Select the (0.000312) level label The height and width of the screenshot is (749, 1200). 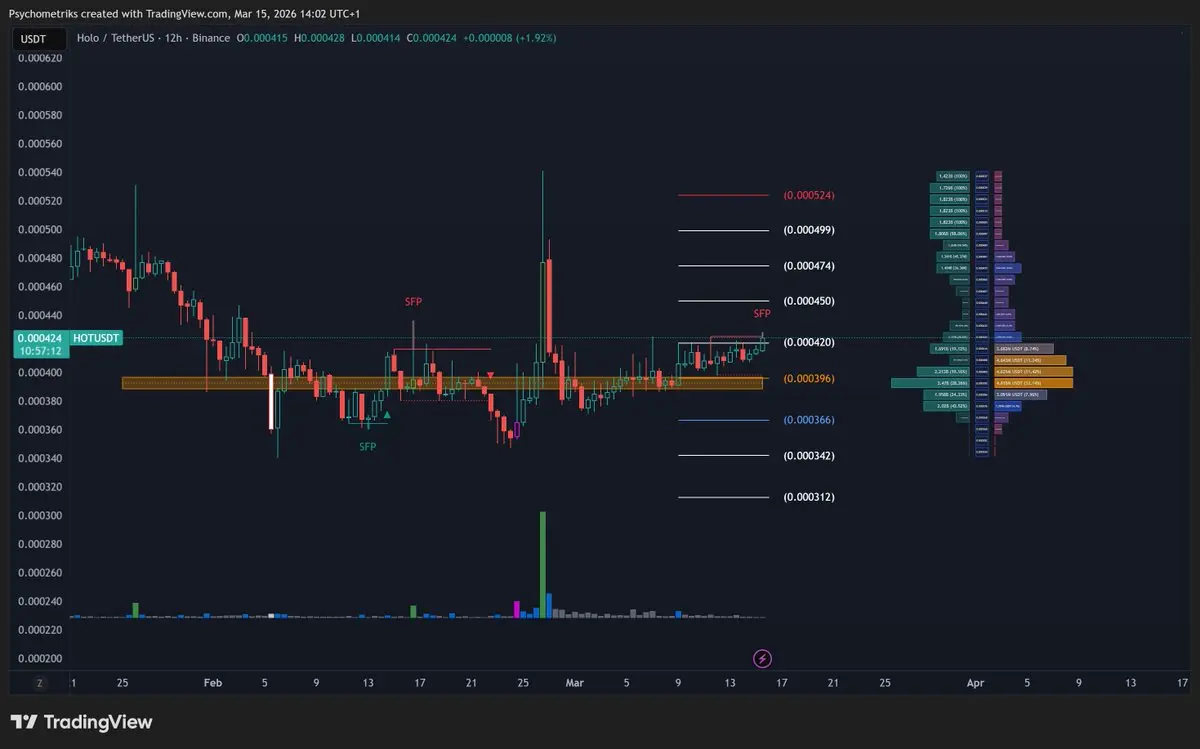click(x=808, y=497)
